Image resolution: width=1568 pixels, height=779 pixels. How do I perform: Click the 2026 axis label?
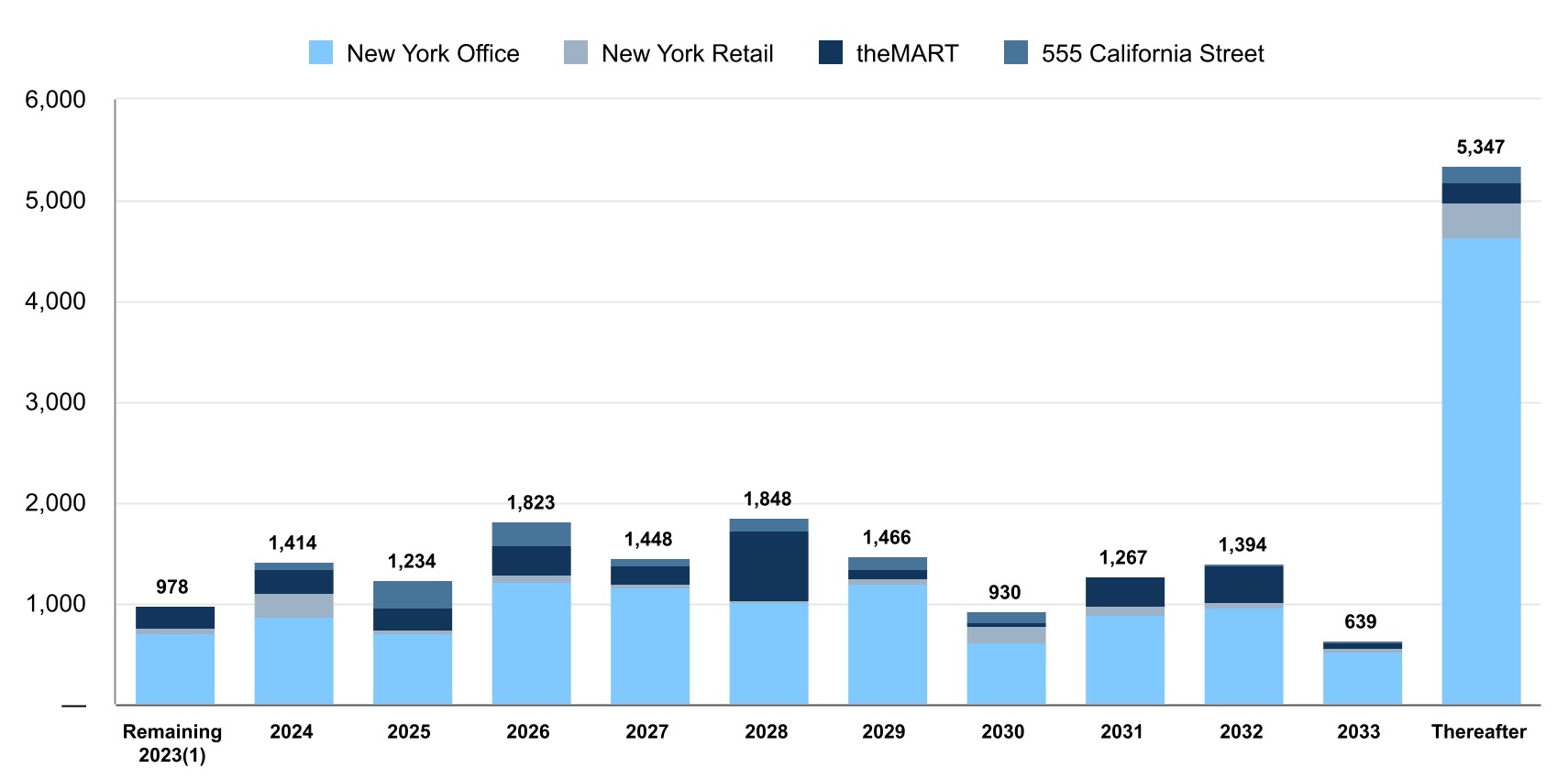tap(528, 731)
